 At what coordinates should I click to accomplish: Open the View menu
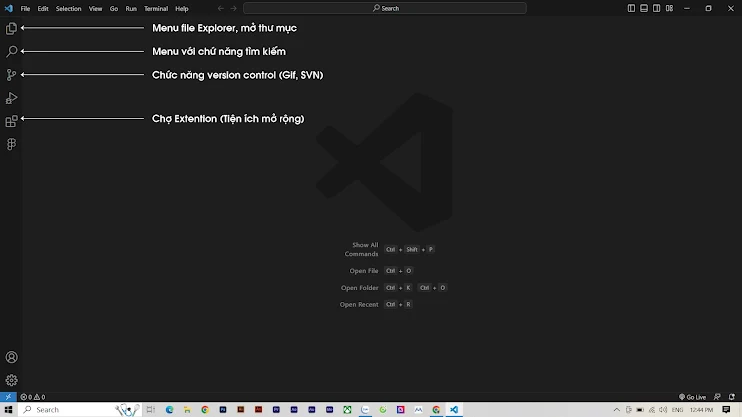(96, 9)
